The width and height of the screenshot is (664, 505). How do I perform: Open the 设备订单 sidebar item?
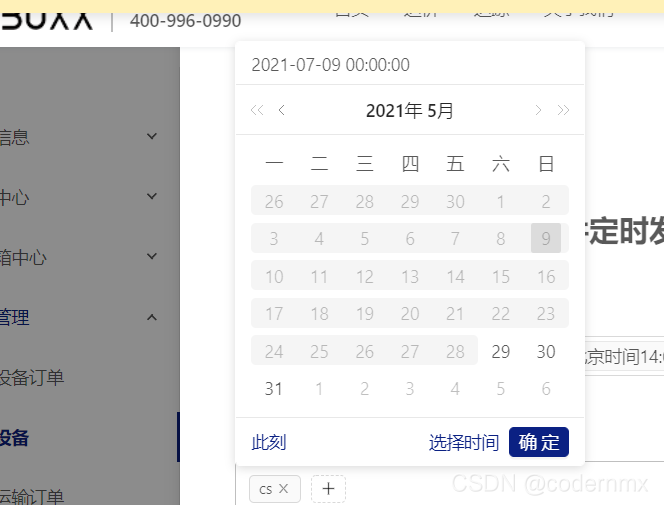(32, 377)
